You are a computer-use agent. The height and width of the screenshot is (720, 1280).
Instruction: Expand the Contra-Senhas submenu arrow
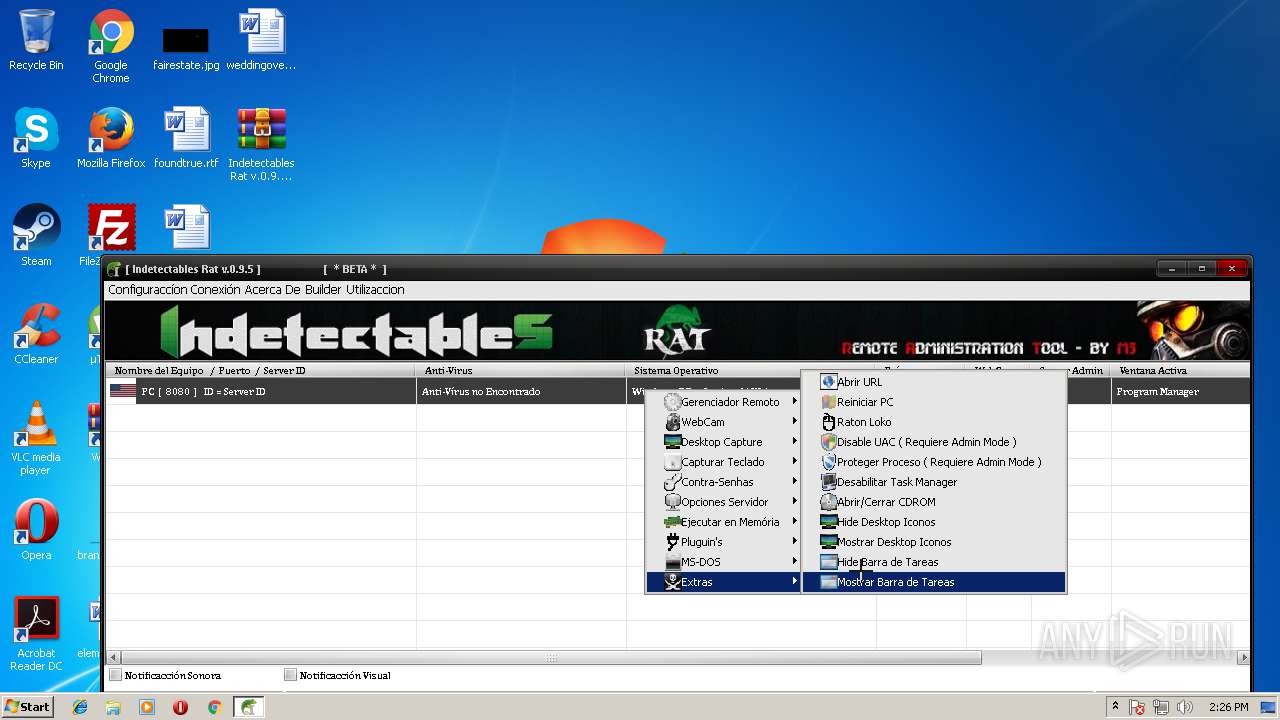tap(795, 482)
